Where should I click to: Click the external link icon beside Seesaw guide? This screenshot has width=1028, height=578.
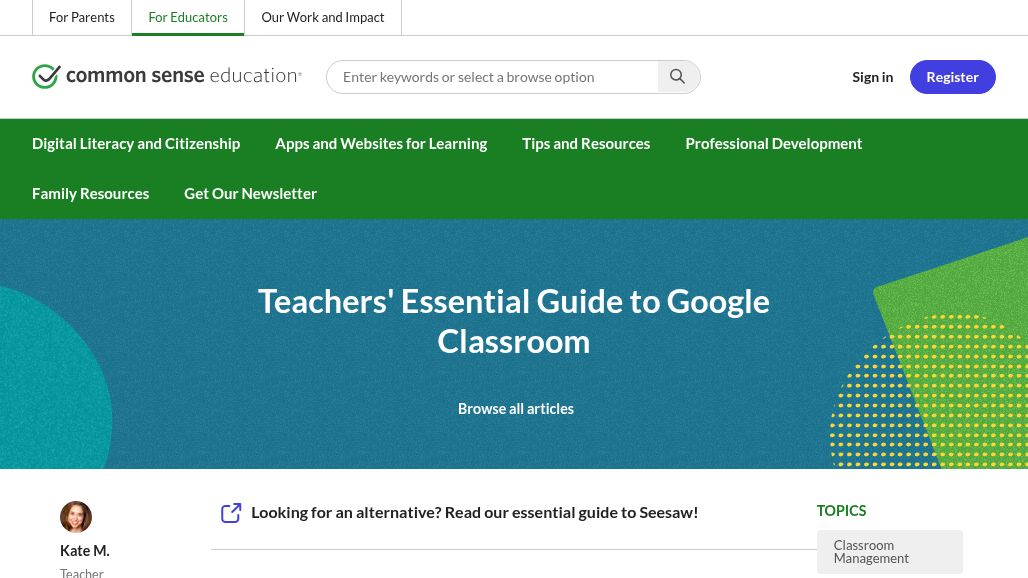point(231,512)
